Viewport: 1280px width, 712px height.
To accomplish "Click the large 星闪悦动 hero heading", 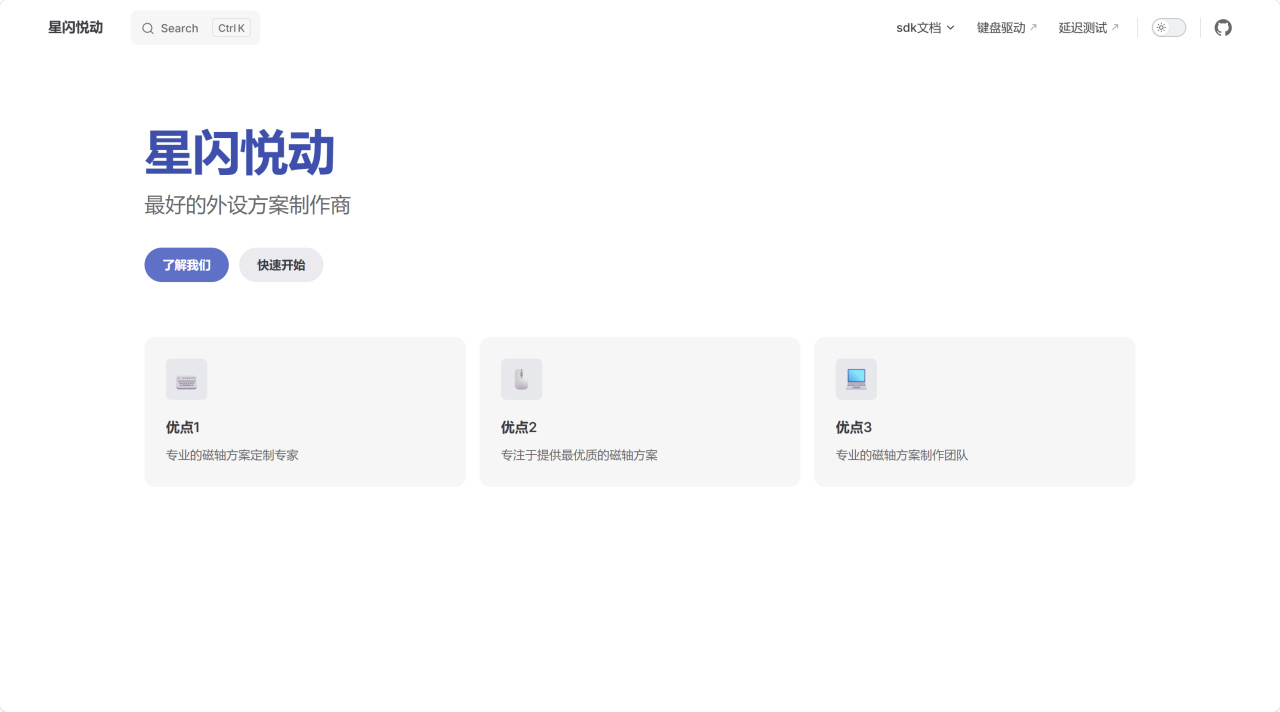I will (x=239, y=154).
